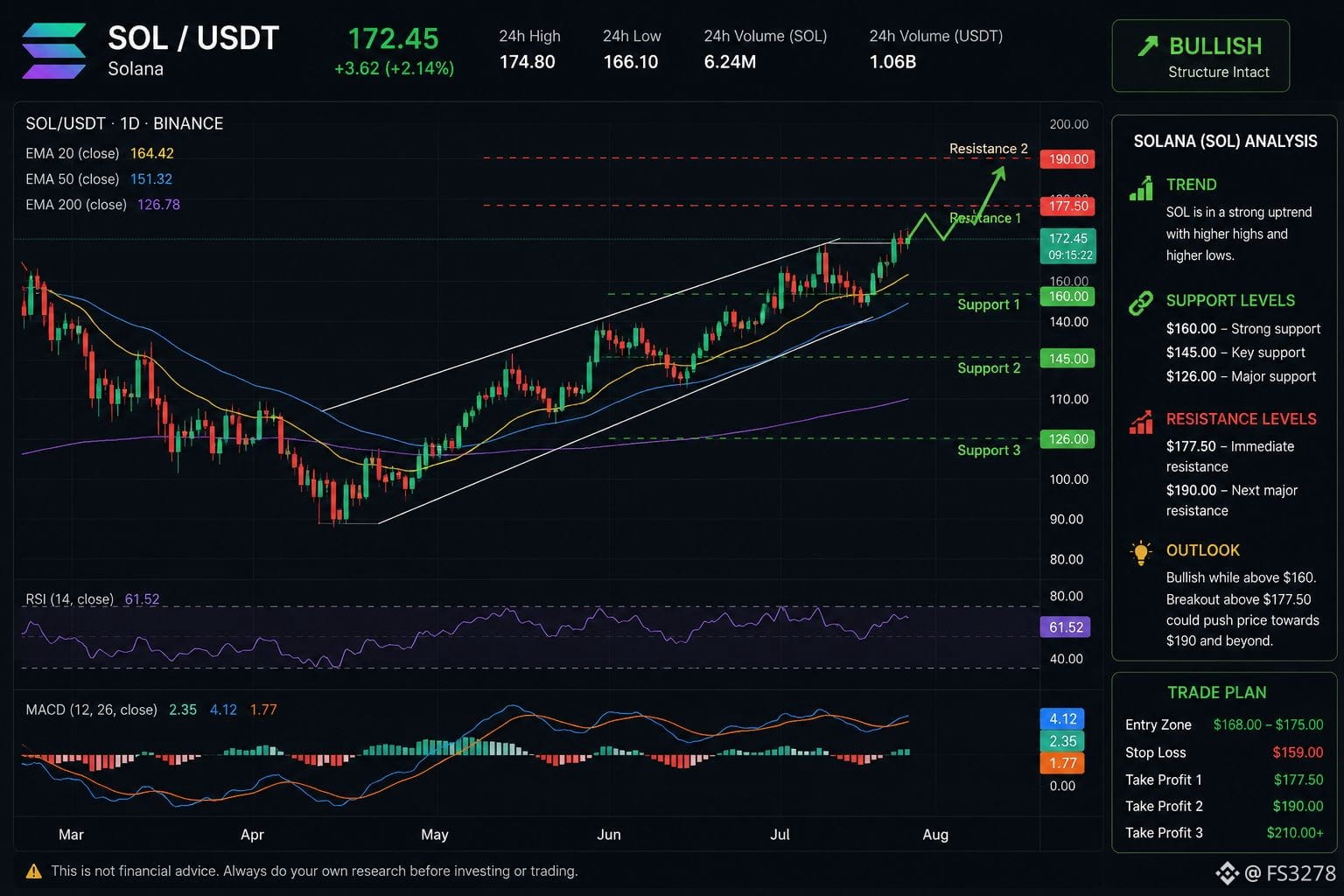Click the Resistance 2 line label
Viewport: 1344px width, 896px height.
[989, 149]
